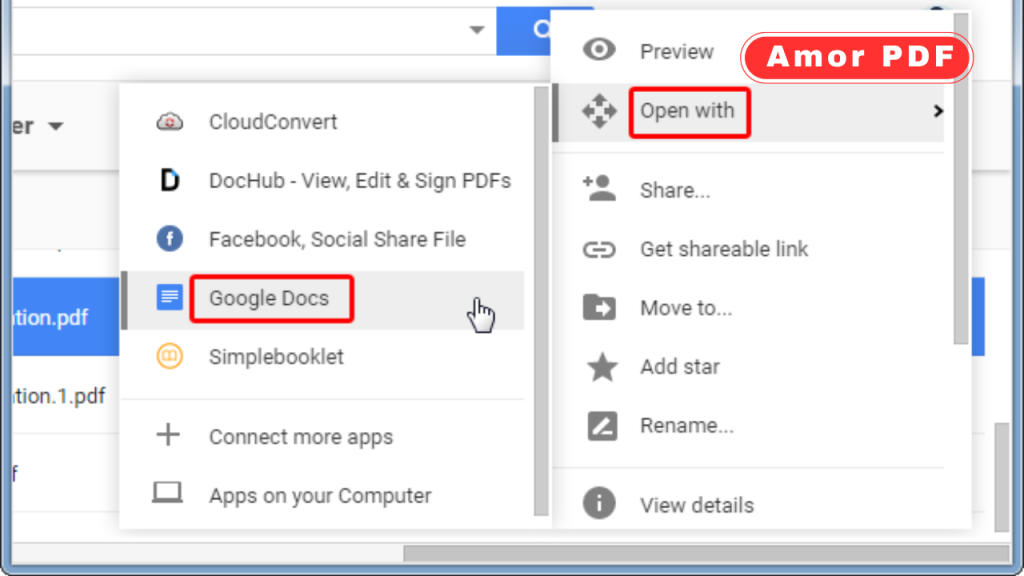Click Connect more apps

click(x=300, y=436)
